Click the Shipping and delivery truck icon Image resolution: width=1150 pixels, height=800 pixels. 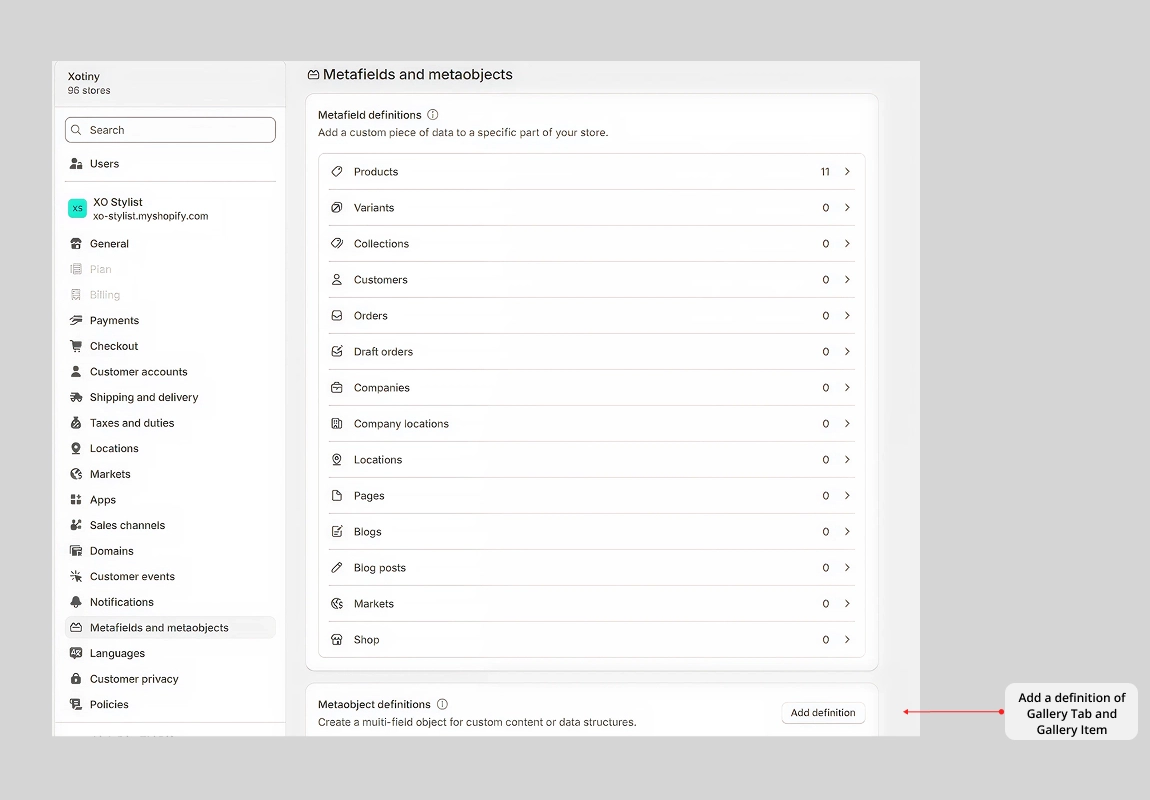click(x=76, y=397)
